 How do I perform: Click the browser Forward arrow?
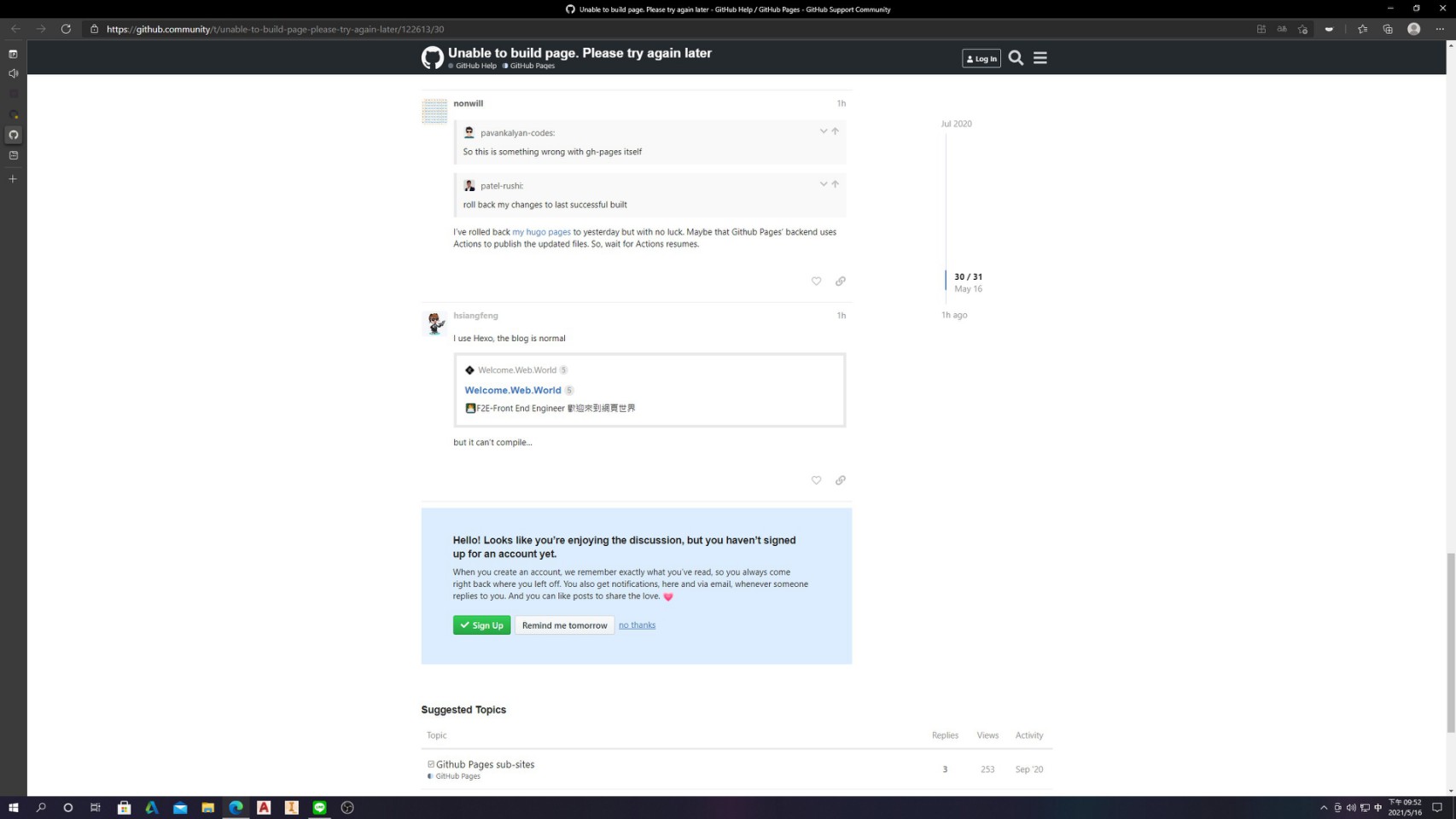pyautogui.click(x=40, y=29)
